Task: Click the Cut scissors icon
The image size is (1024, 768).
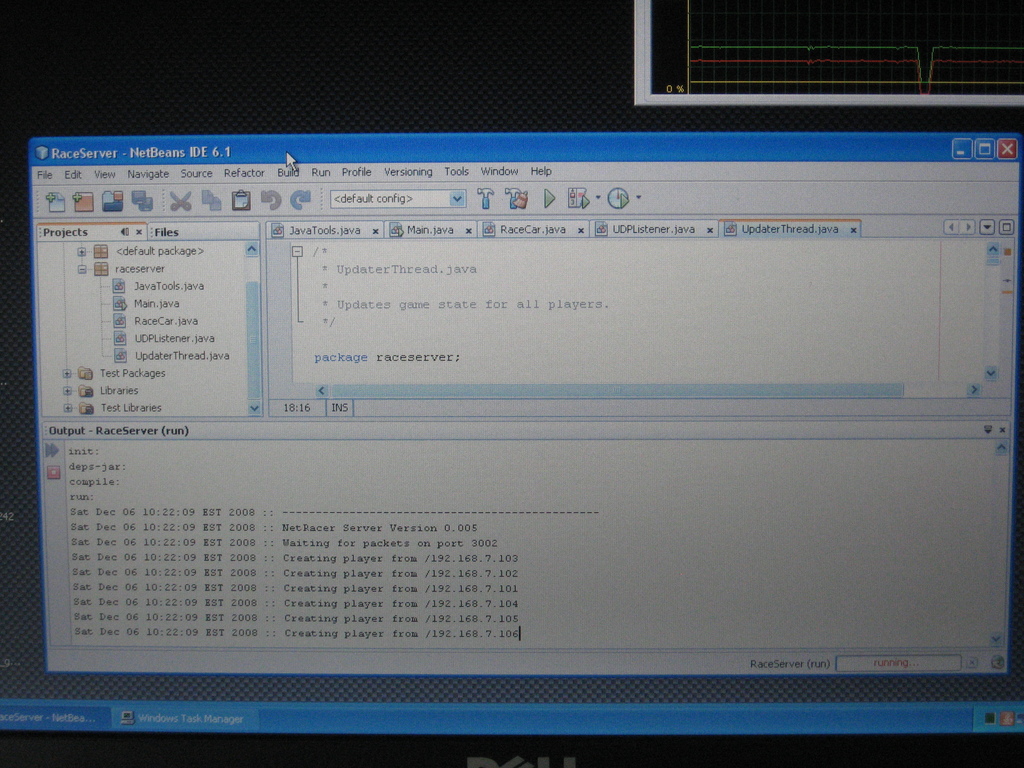Action: pyautogui.click(x=180, y=200)
